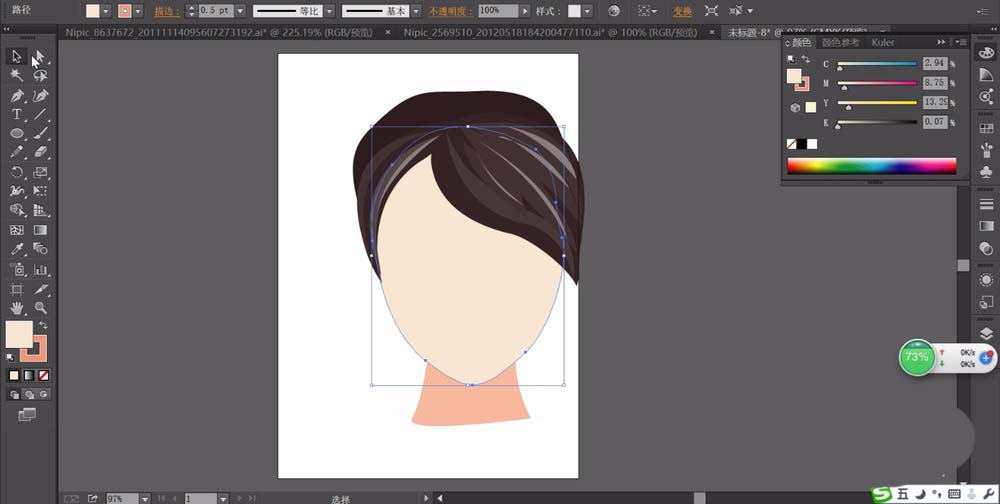Viewport: 1000px width, 504px height.
Task: Select the Pen tool
Action: (17, 96)
